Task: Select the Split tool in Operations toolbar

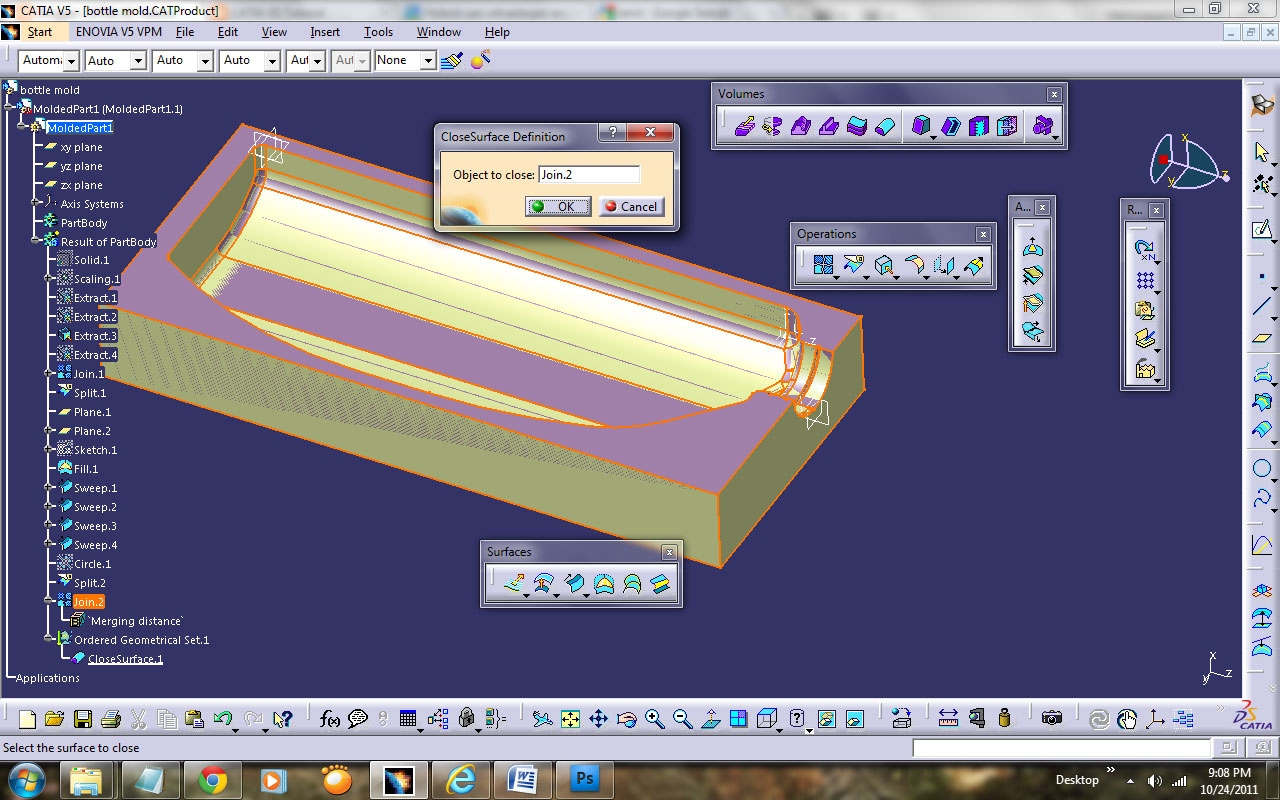Action: [853, 265]
